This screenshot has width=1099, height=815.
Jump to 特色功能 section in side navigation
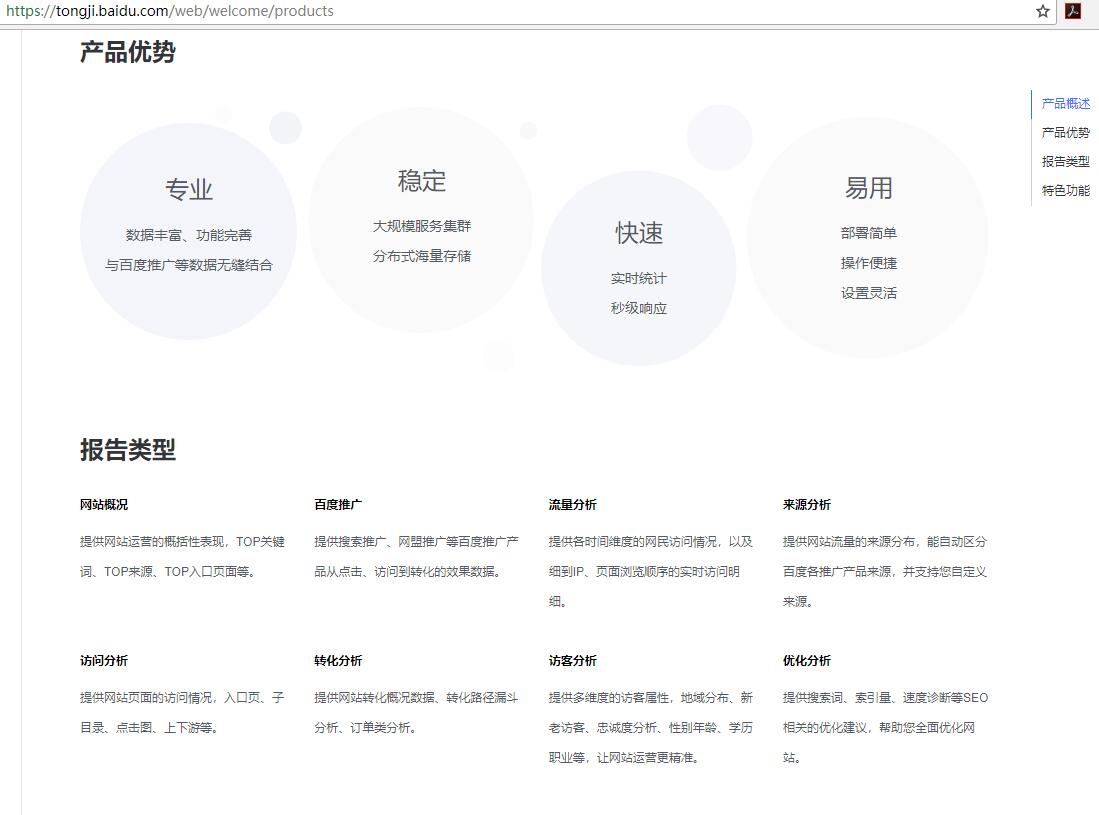(1065, 190)
